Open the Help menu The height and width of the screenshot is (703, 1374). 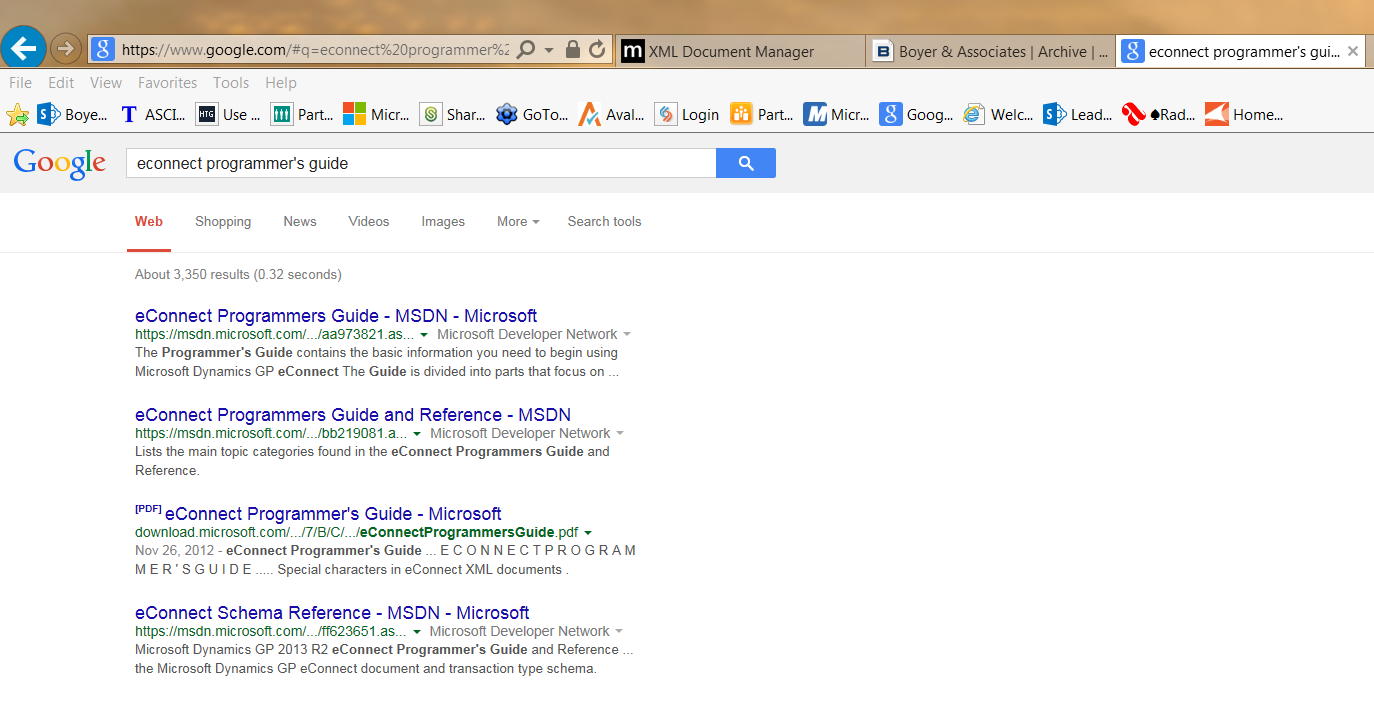point(281,83)
